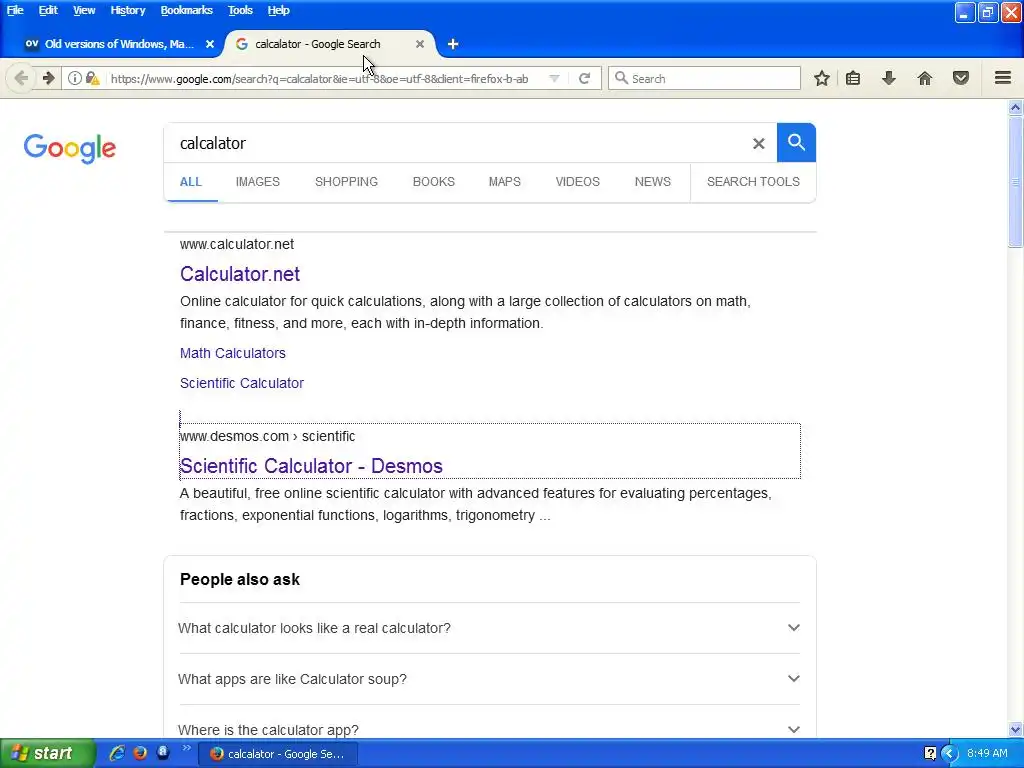Image resolution: width=1024 pixels, height=768 pixels.
Task: Go to the Home page icon
Action: click(x=925, y=78)
